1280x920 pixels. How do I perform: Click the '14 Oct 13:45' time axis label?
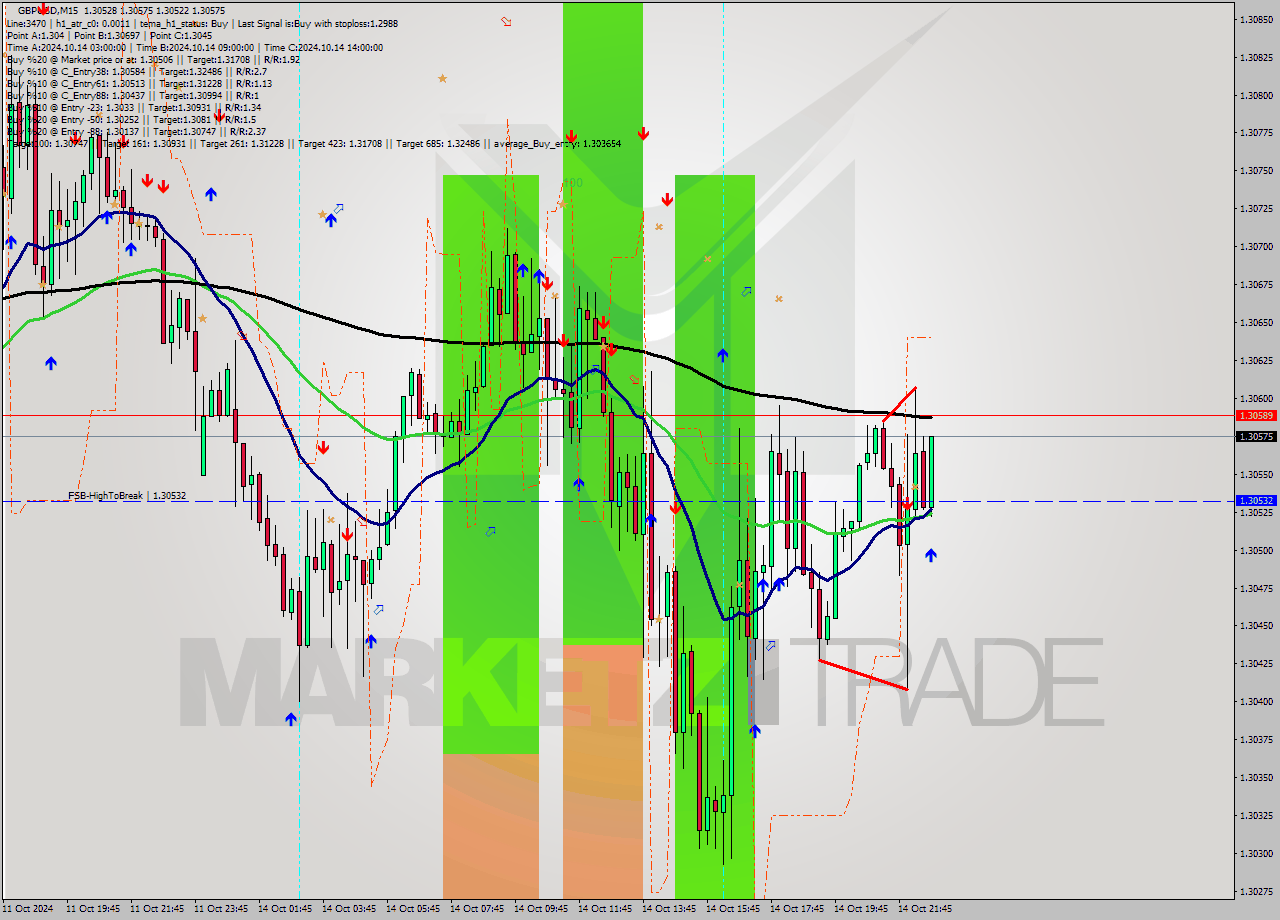[669, 909]
